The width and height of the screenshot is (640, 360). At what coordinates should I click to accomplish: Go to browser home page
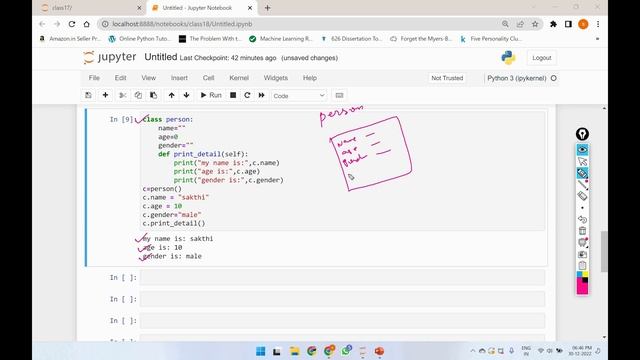[x=87, y=24]
